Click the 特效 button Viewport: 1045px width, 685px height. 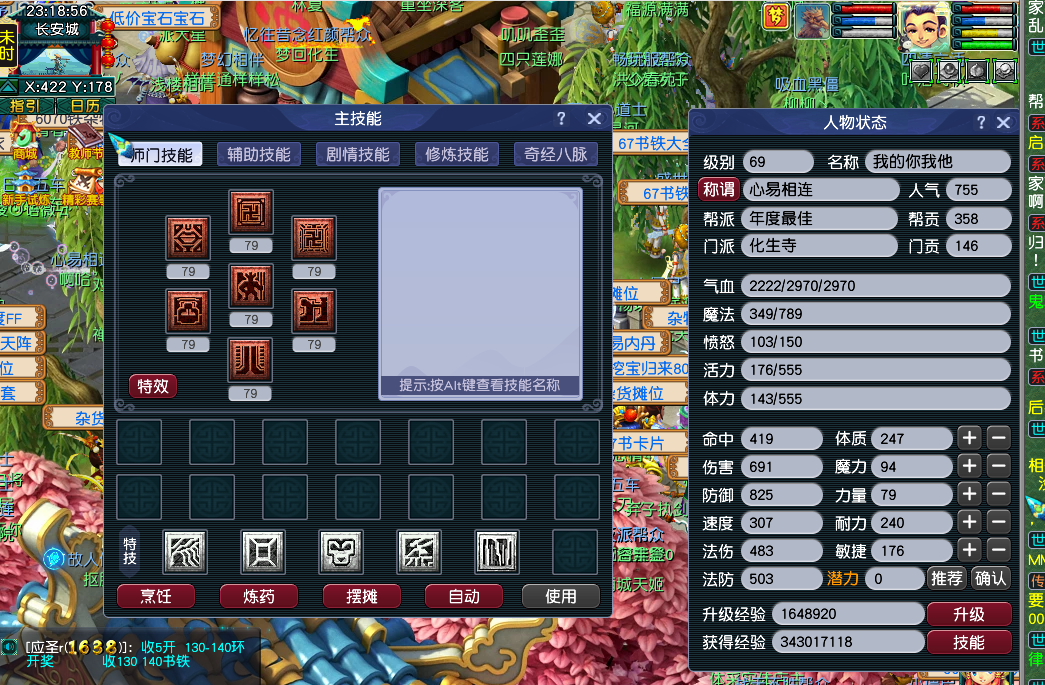click(x=153, y=386)
